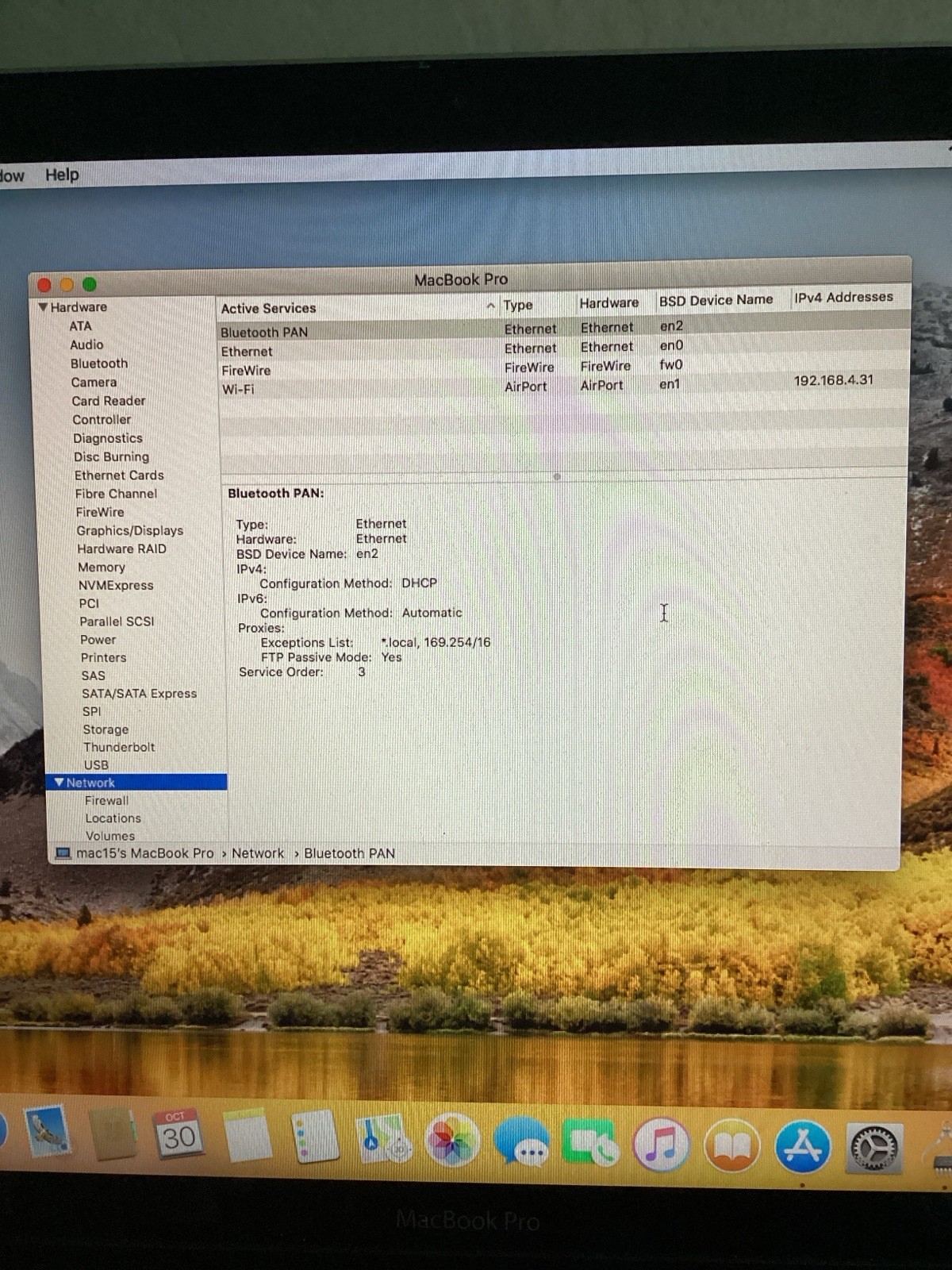
Task: Select FireWire in sidebar
Action: click(x=100, y=512)
